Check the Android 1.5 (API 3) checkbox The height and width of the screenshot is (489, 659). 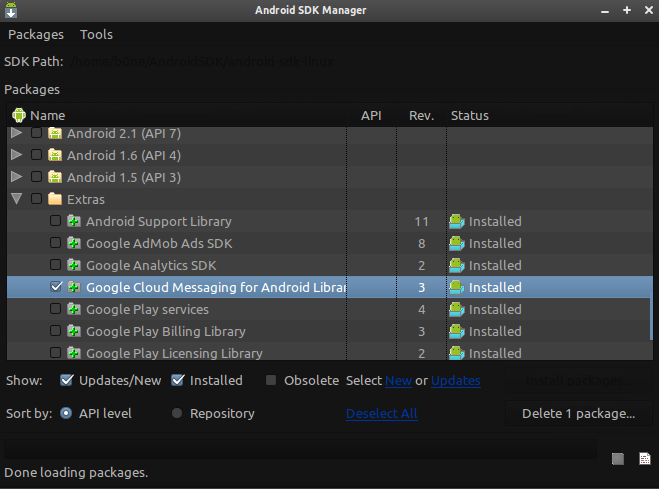pyautogui.click(x=37, y=176)
